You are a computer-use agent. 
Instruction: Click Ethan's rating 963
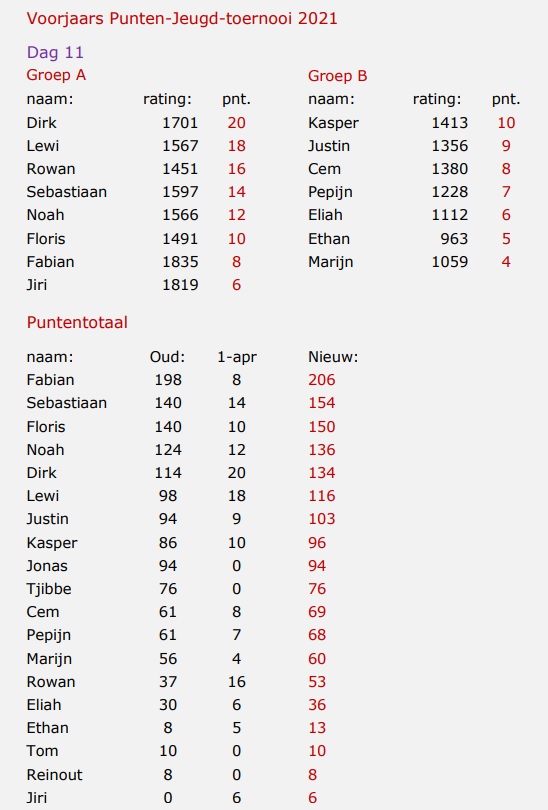pos(454,239)
